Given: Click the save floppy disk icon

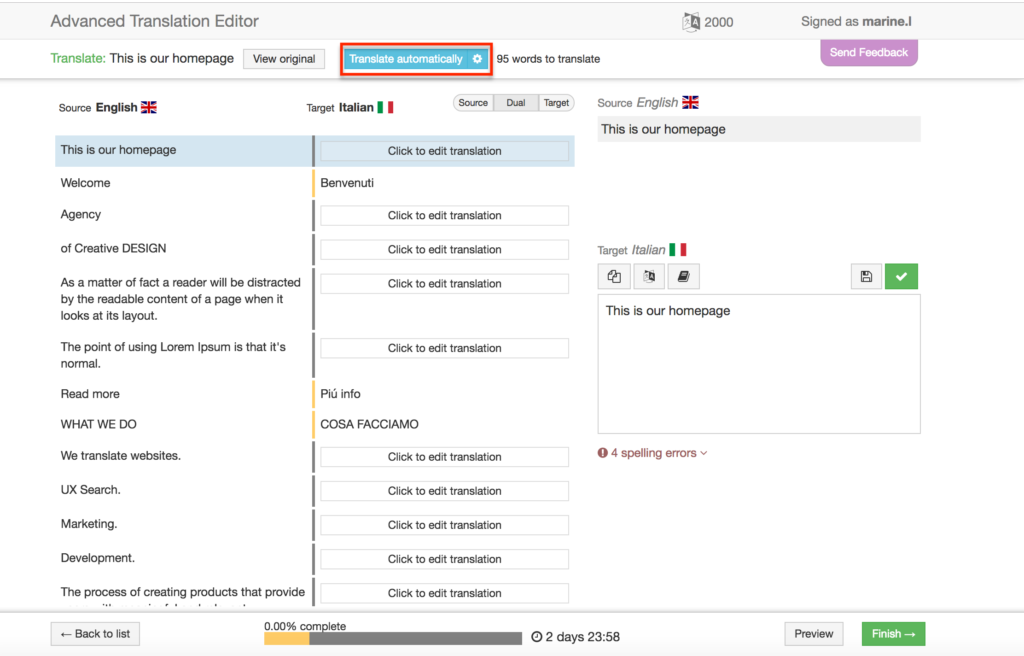Looking at the screenshot, I should [x=866, y=276].
